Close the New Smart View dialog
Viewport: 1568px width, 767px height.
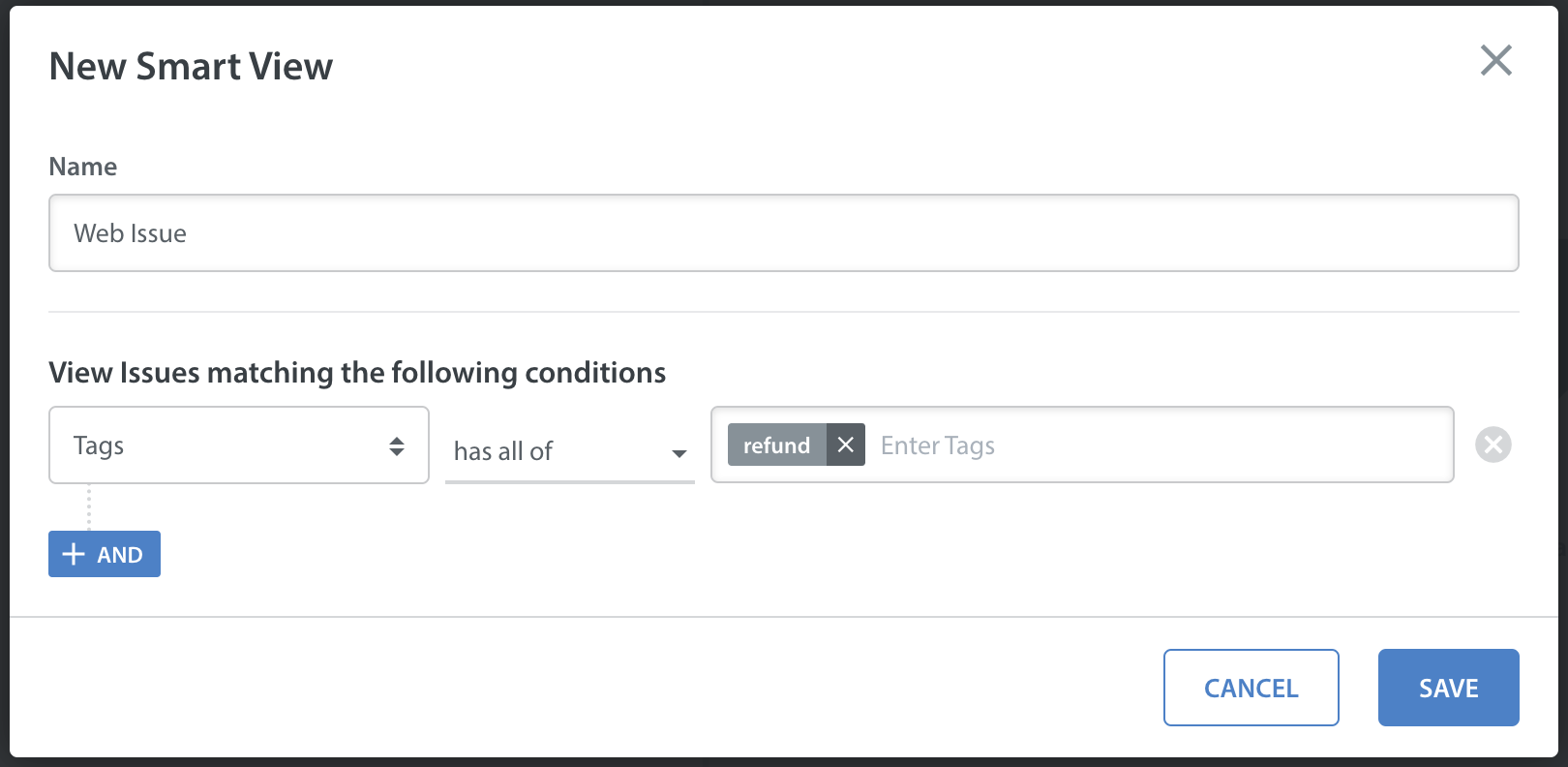[x=1496, y=60]
